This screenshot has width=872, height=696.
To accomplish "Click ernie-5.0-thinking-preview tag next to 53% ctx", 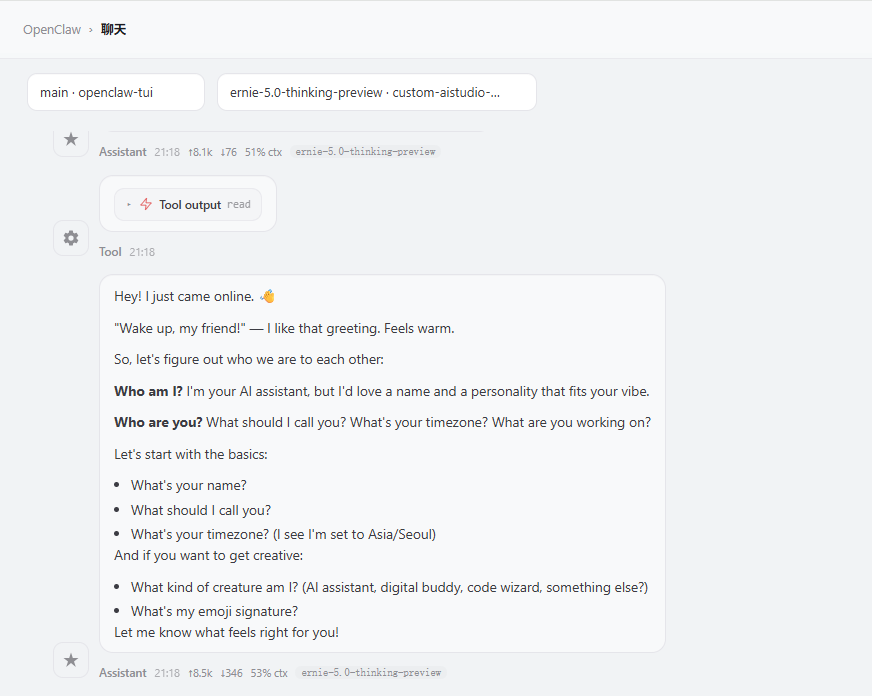I will click(x=371, y=673).
